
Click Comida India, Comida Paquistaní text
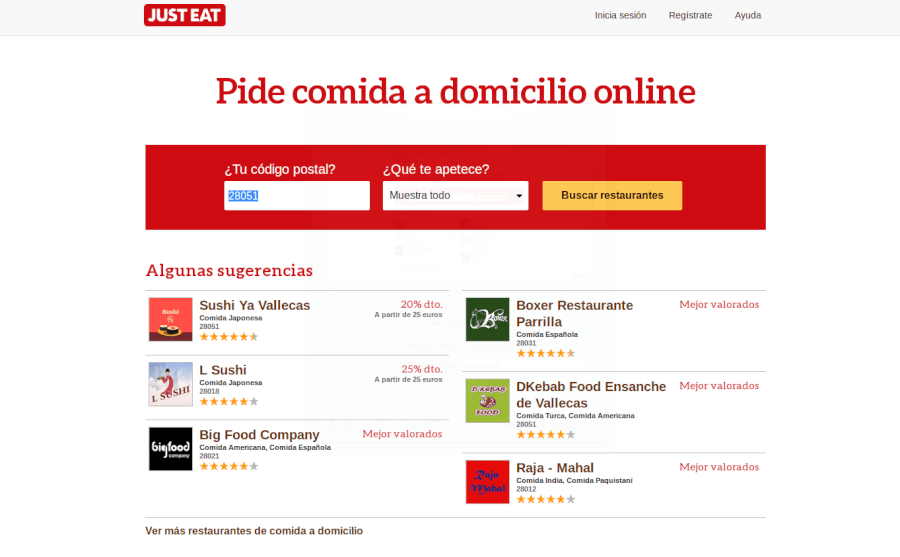(574, 481)
